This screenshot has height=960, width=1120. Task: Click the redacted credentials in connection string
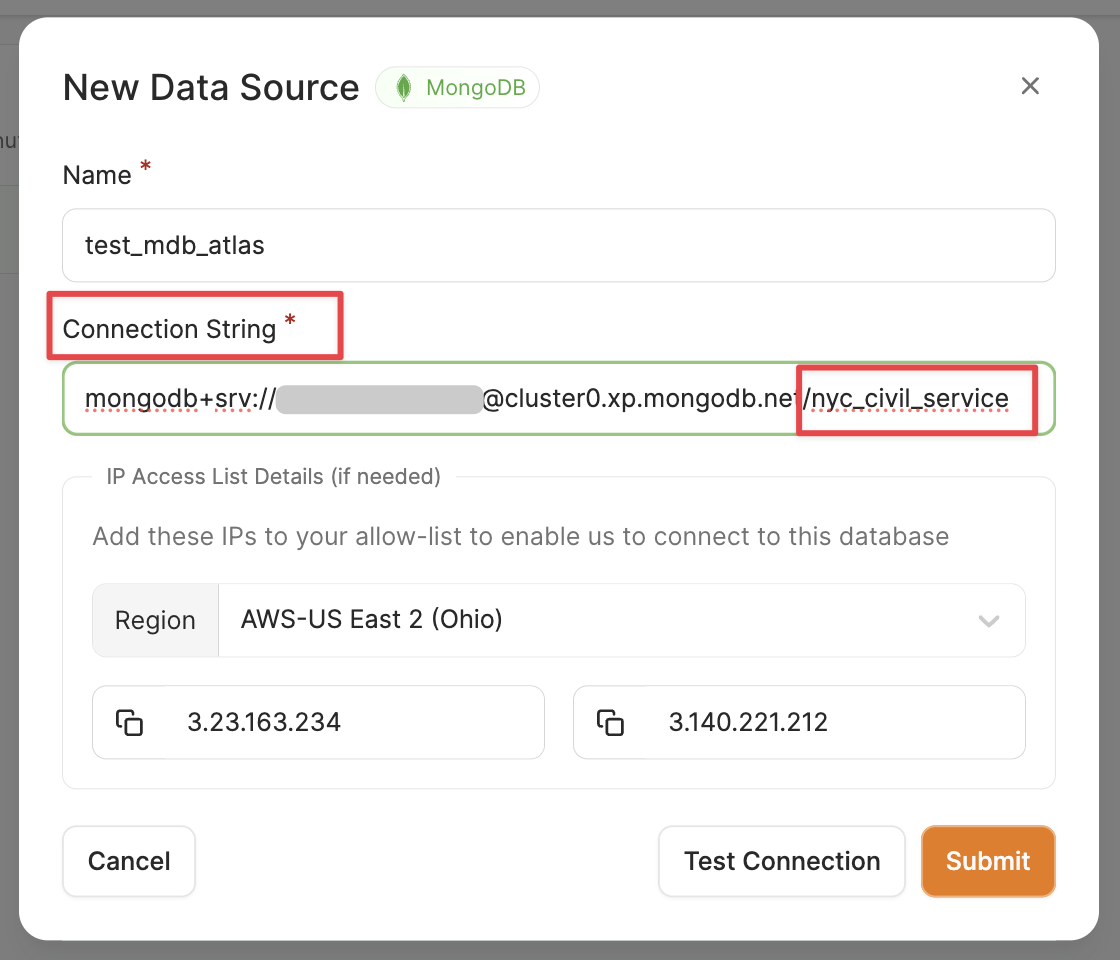(x=378, y=399)
